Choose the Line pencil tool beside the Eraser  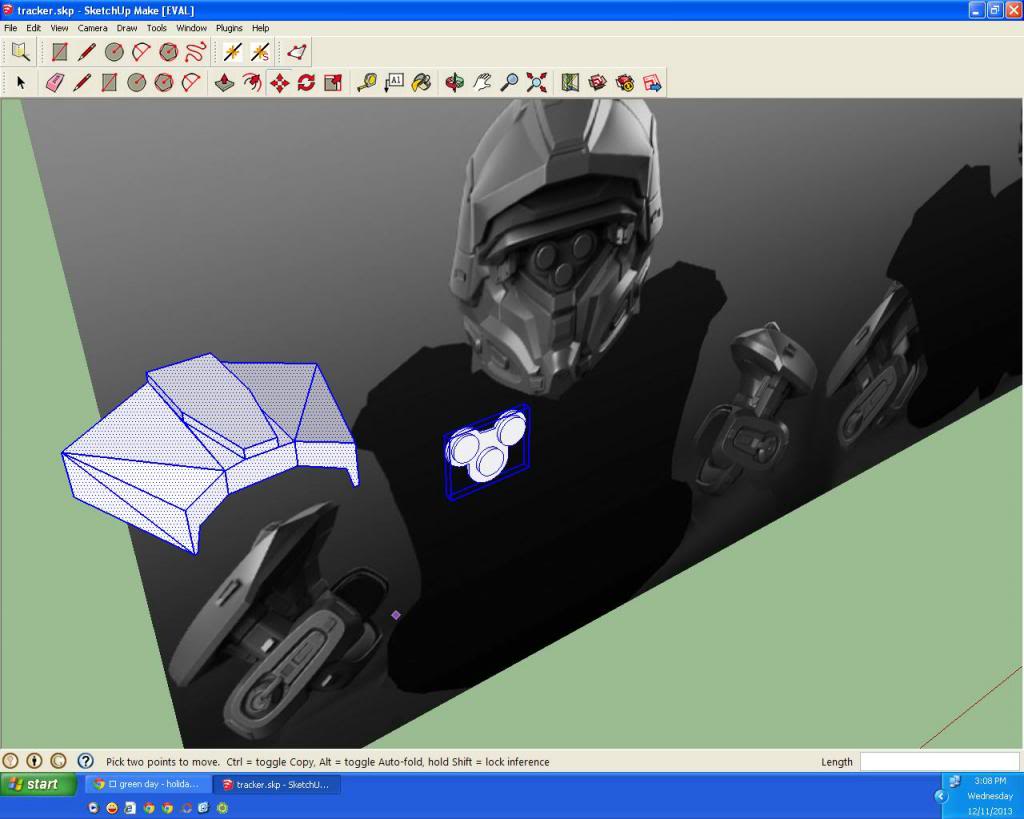click(82, 83)
